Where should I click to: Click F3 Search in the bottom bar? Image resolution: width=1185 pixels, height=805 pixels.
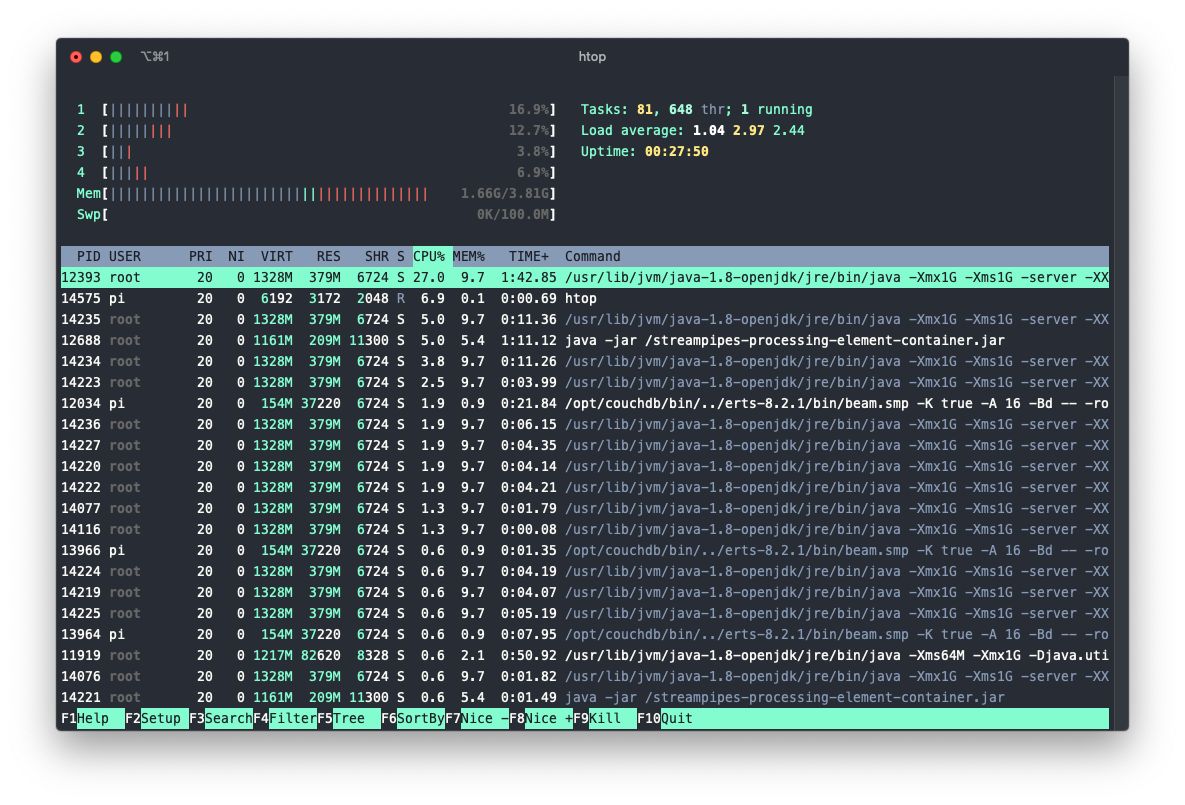point(220,718)
